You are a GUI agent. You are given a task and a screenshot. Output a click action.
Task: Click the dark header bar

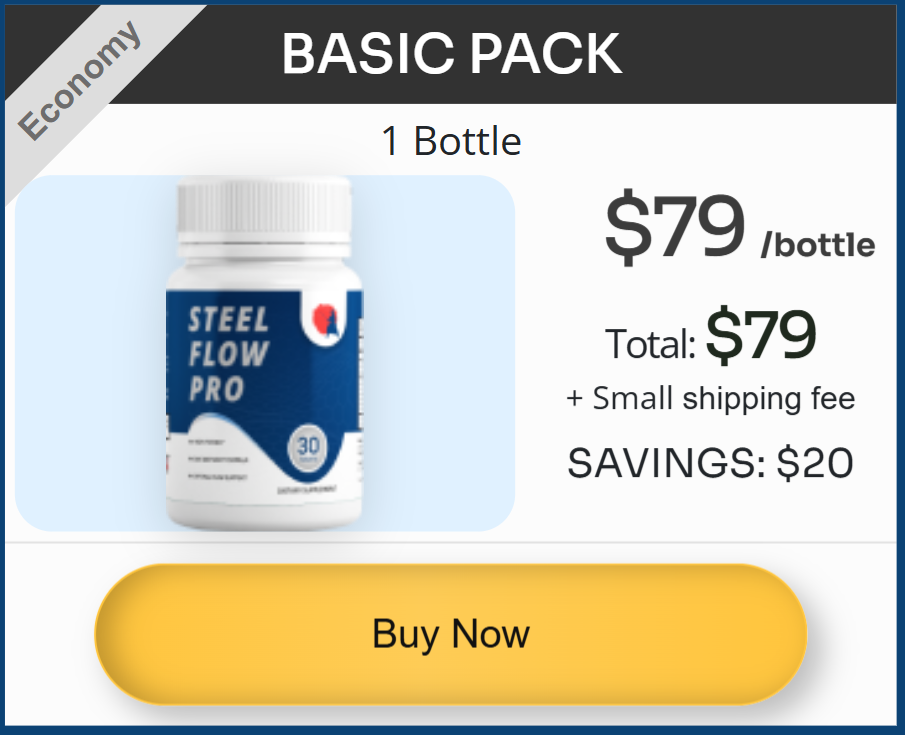click(x=450, y=54)
